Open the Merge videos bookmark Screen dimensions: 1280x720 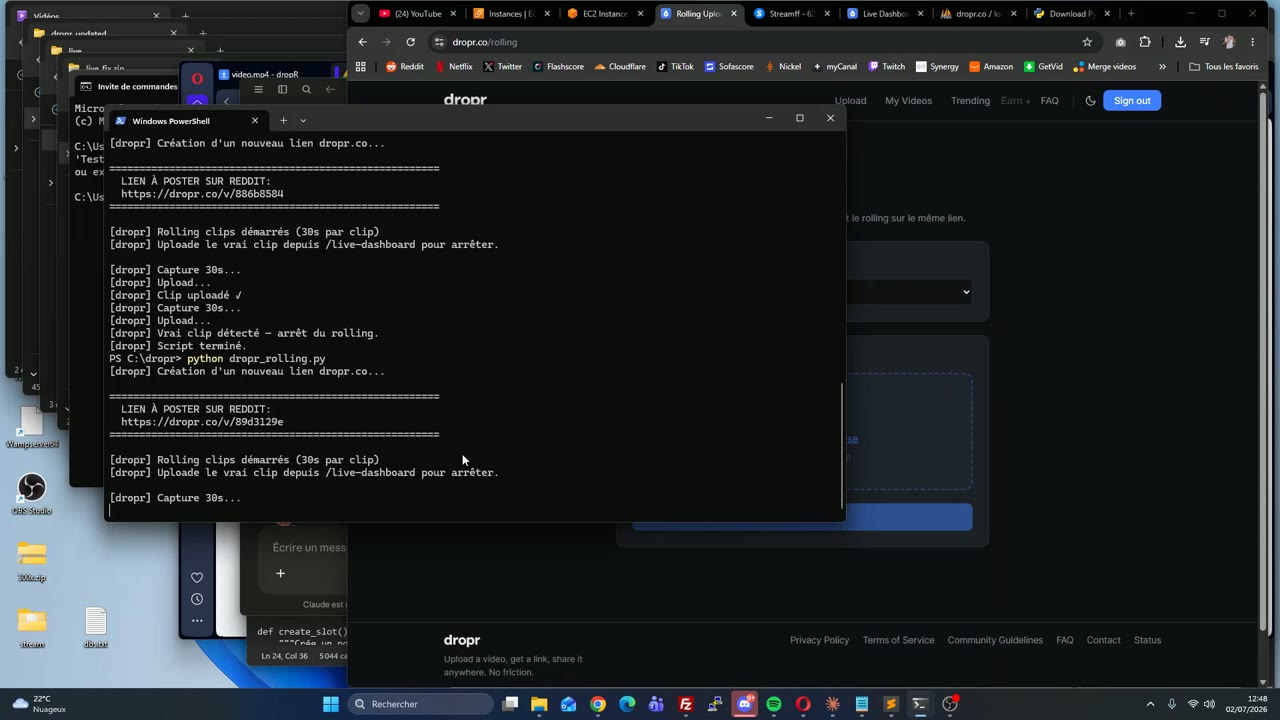1105,67
